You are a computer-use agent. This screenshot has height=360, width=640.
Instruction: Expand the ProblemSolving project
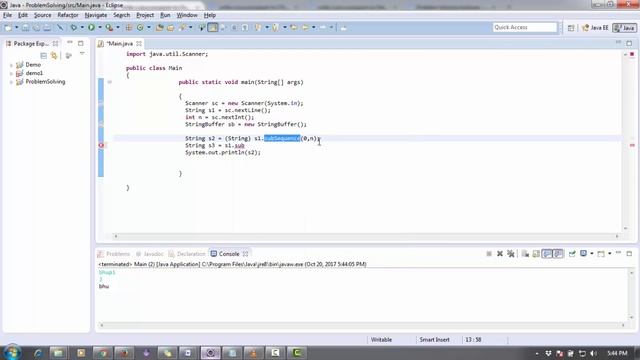[x=11, y=82]
